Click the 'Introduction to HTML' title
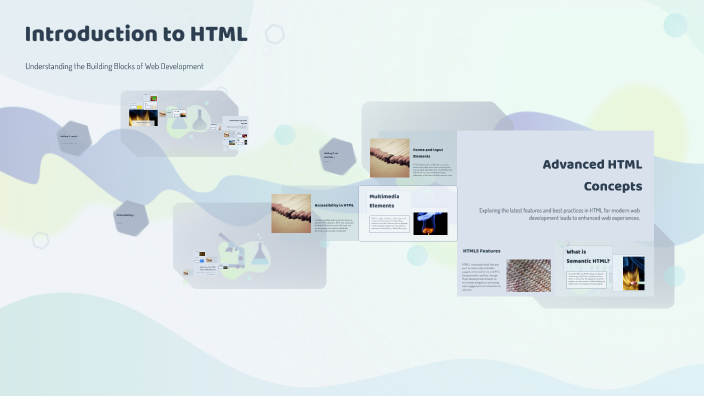The width and height of the screenshot is (704, 396). (x=136, y=34)
